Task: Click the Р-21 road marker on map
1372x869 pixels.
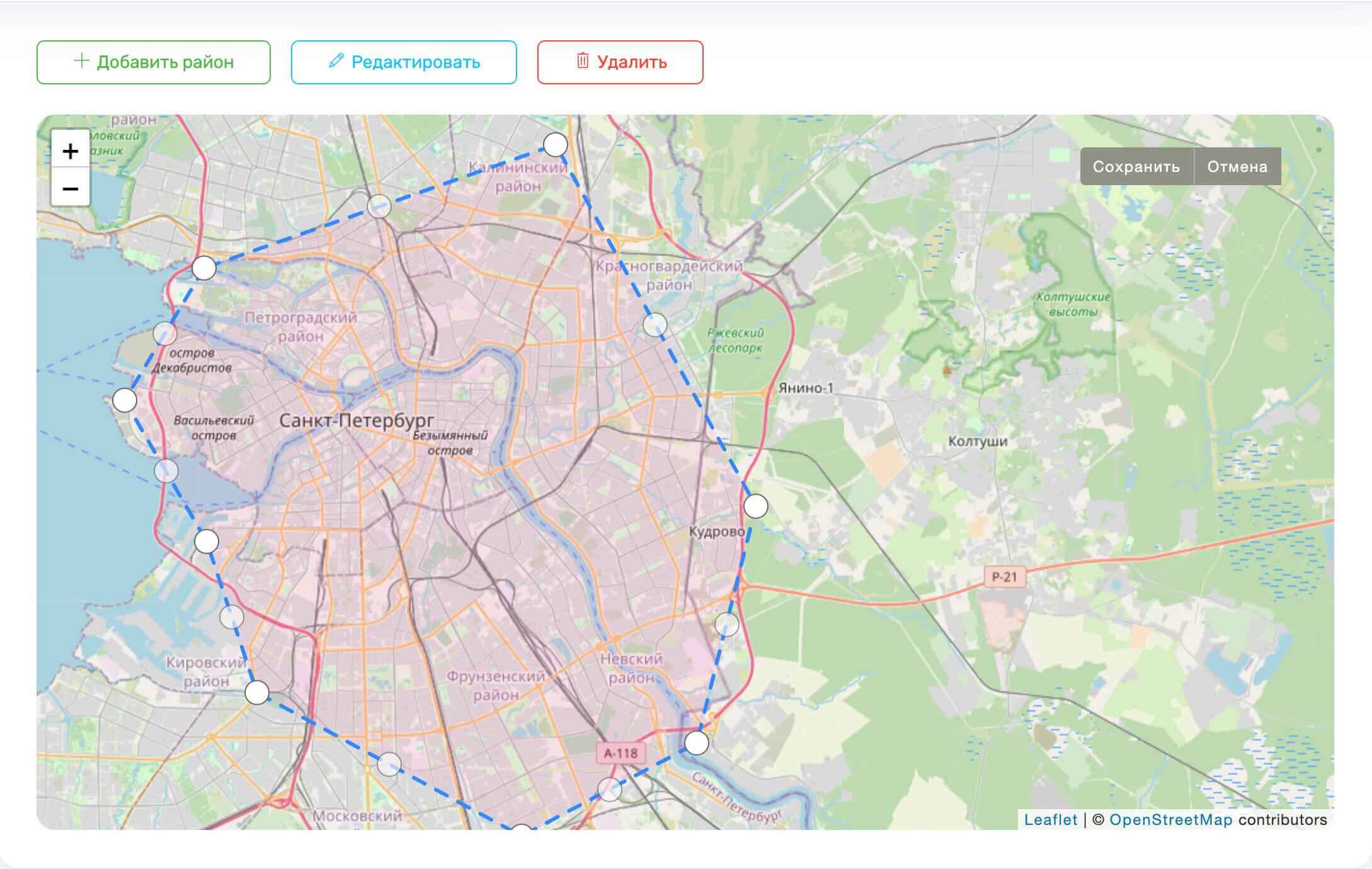Action: pyautogui.click(x=1004, y=576)
